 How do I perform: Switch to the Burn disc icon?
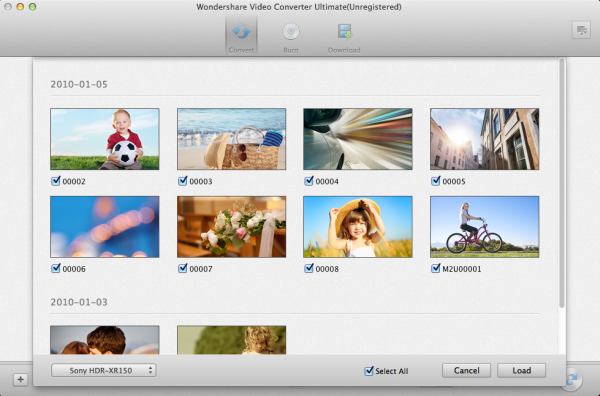(291, 31)
